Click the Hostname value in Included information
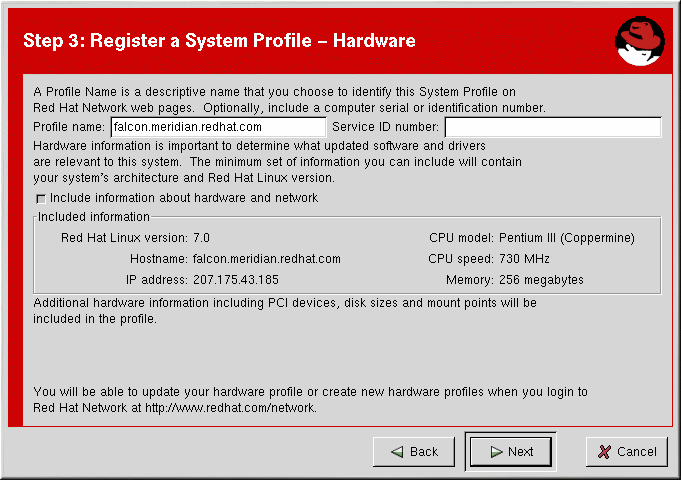 pos(266,259)
